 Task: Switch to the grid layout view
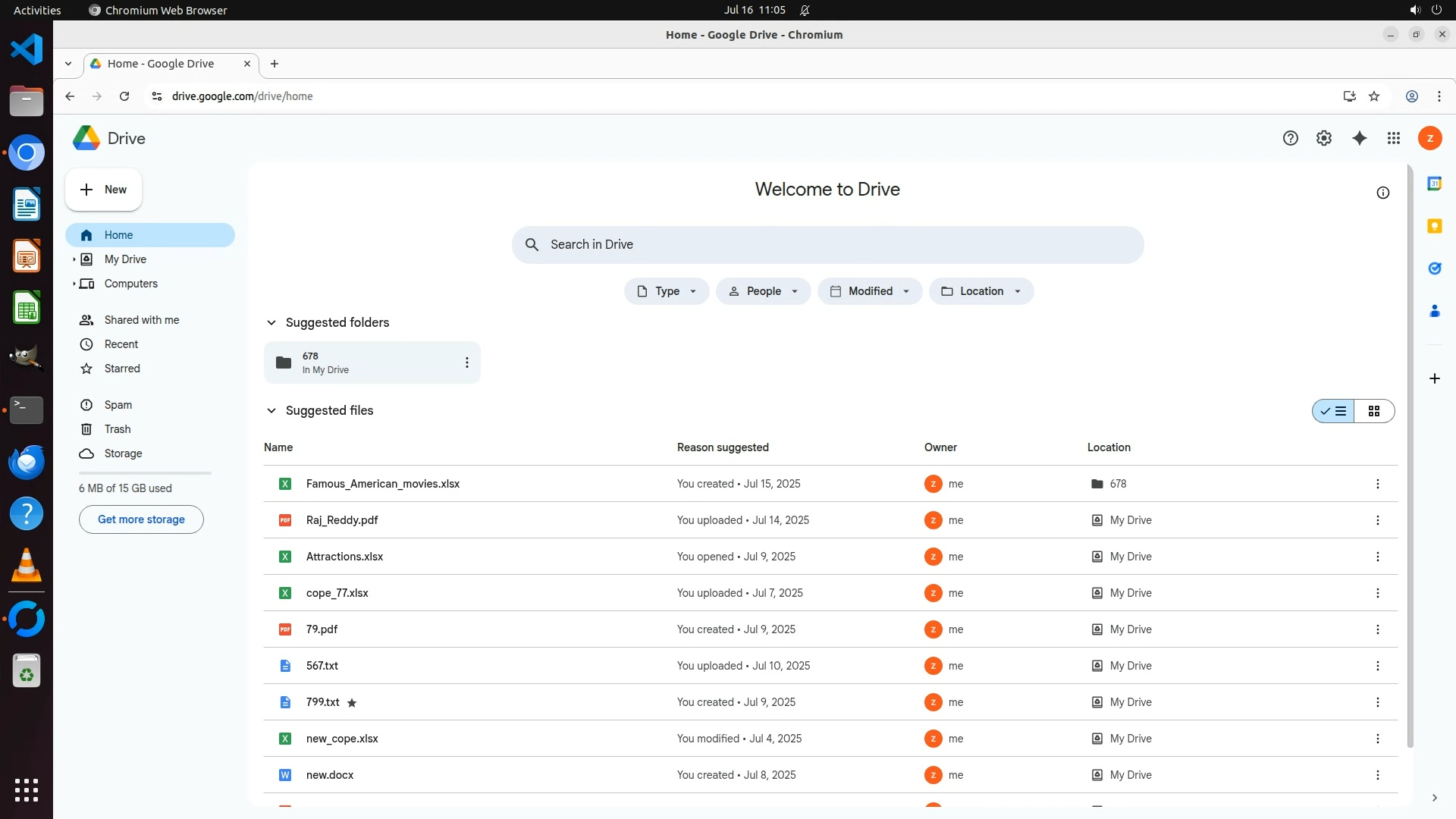pyautogui.click(x=1373, y=411)
